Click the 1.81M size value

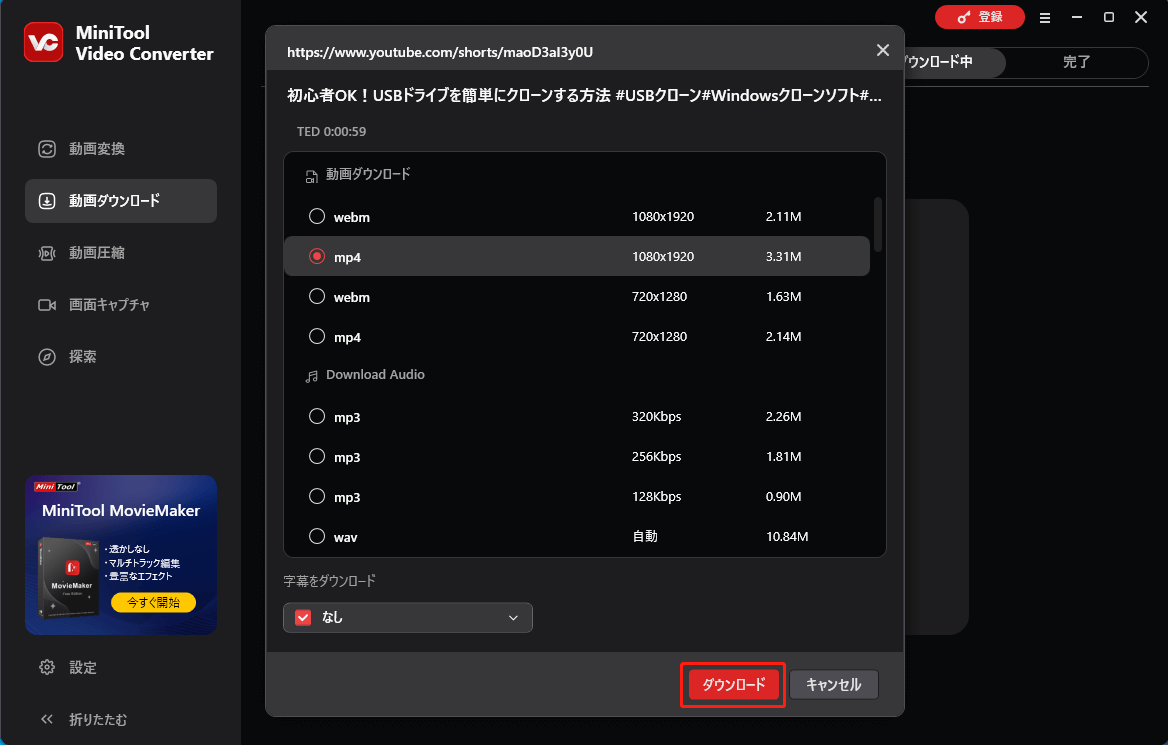(784, 457)
